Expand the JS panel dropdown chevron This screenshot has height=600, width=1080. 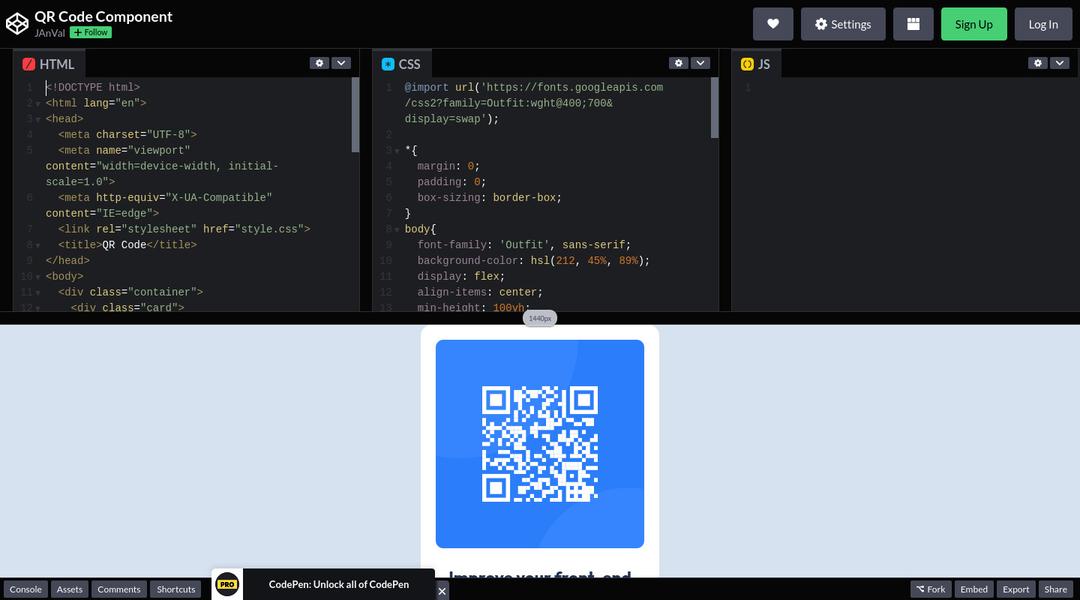(x=1060, y=62)
